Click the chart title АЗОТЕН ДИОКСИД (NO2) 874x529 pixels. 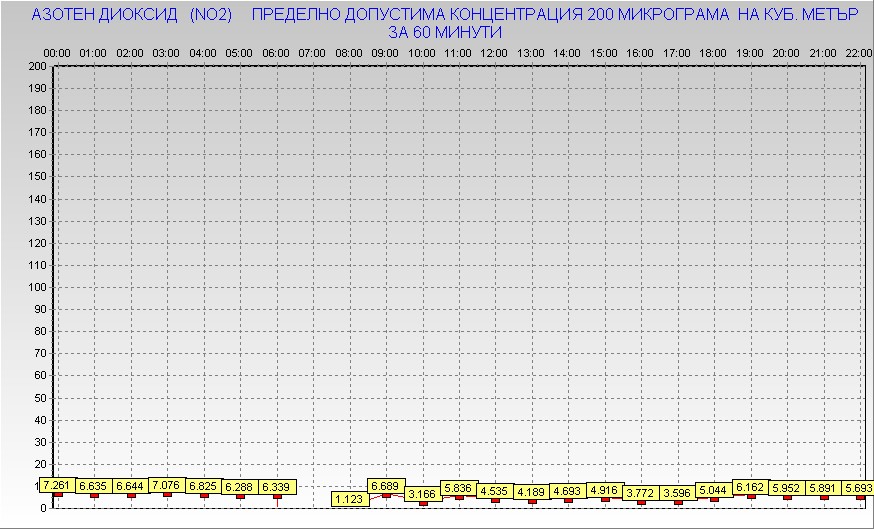(132, 15)
